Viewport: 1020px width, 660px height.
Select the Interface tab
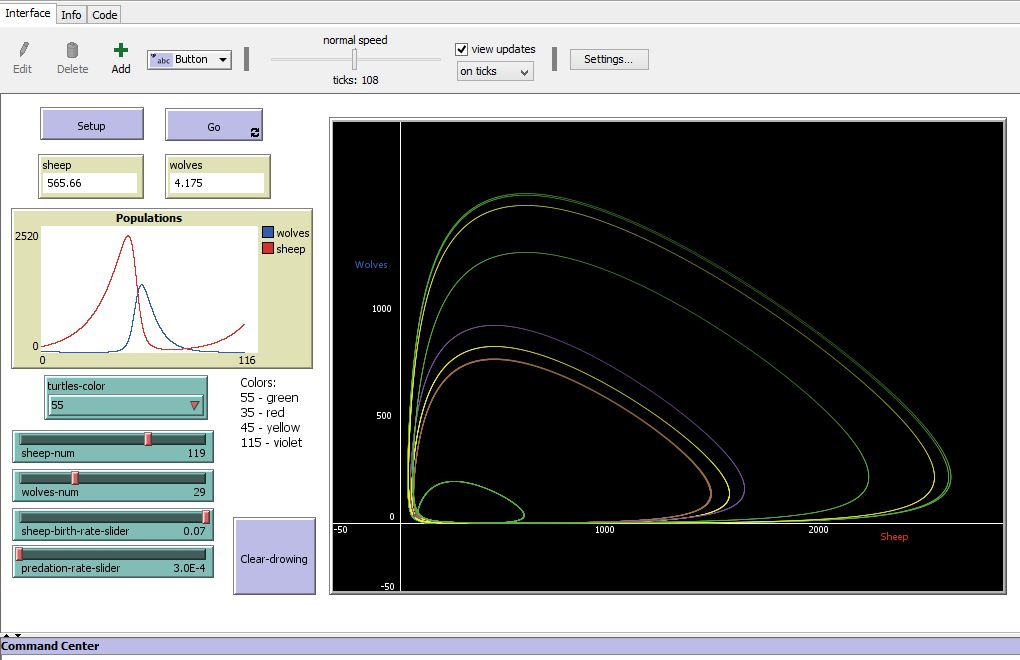(x=27, y=13)
